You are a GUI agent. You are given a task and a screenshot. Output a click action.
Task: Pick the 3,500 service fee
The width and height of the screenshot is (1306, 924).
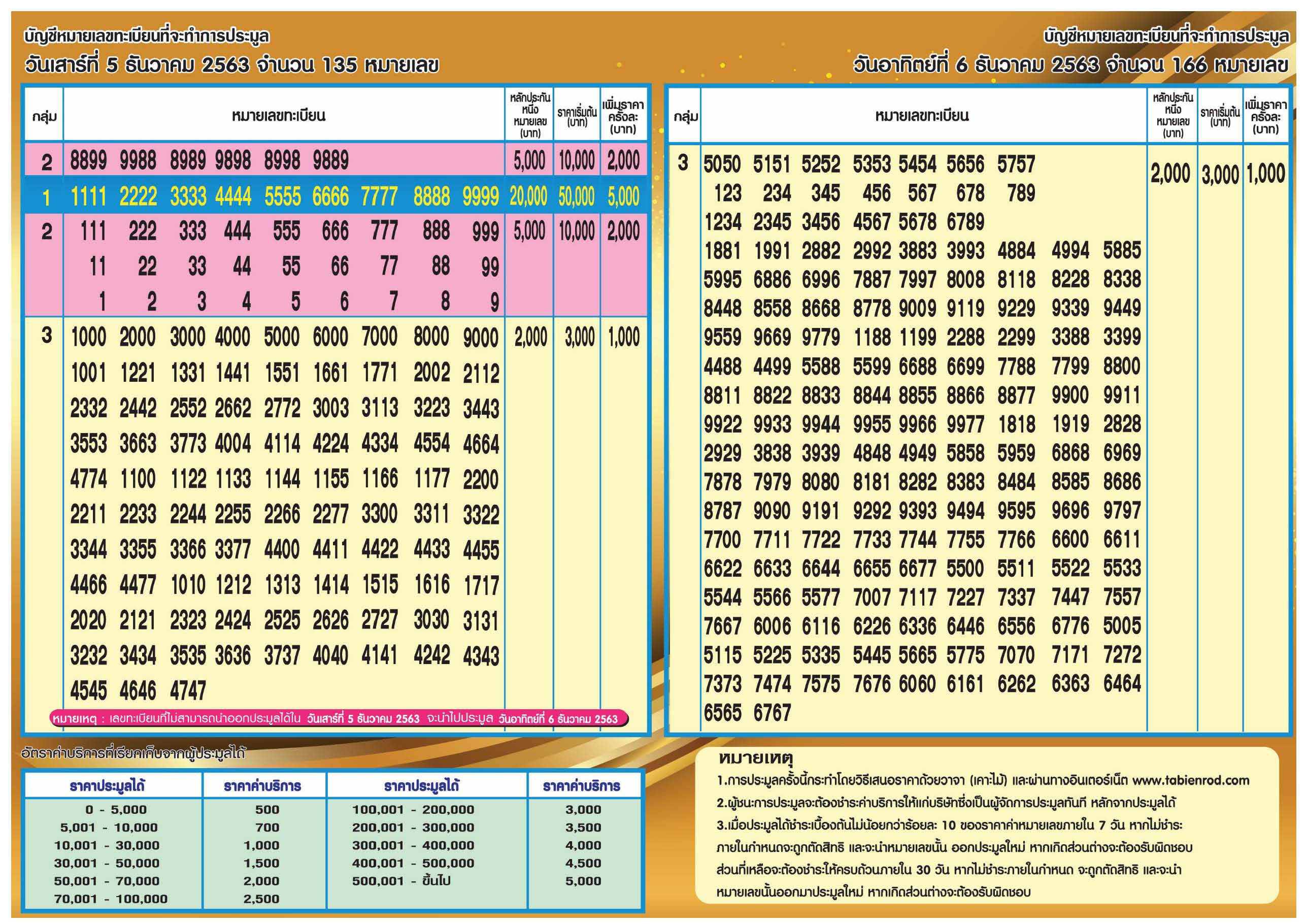click(x=583, y=828)
